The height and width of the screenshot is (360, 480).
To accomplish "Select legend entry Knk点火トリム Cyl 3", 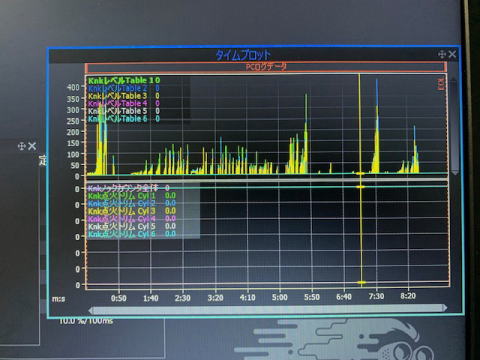I will coord(132,211).
